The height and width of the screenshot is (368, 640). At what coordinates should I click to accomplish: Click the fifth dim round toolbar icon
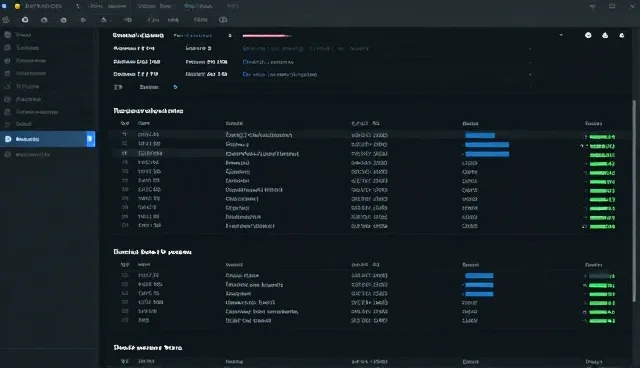pyautogui.click(x=83, y=20)
